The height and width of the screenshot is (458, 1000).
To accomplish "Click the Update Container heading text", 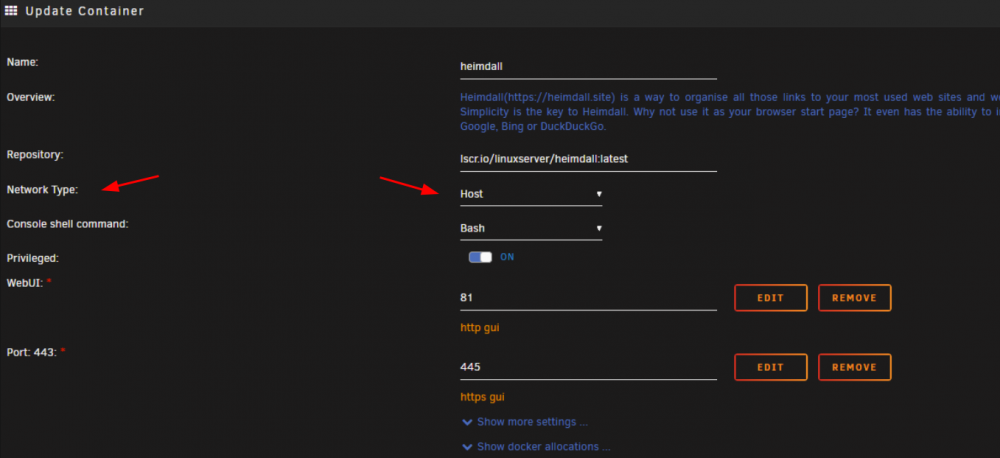I will coord(85,11).
